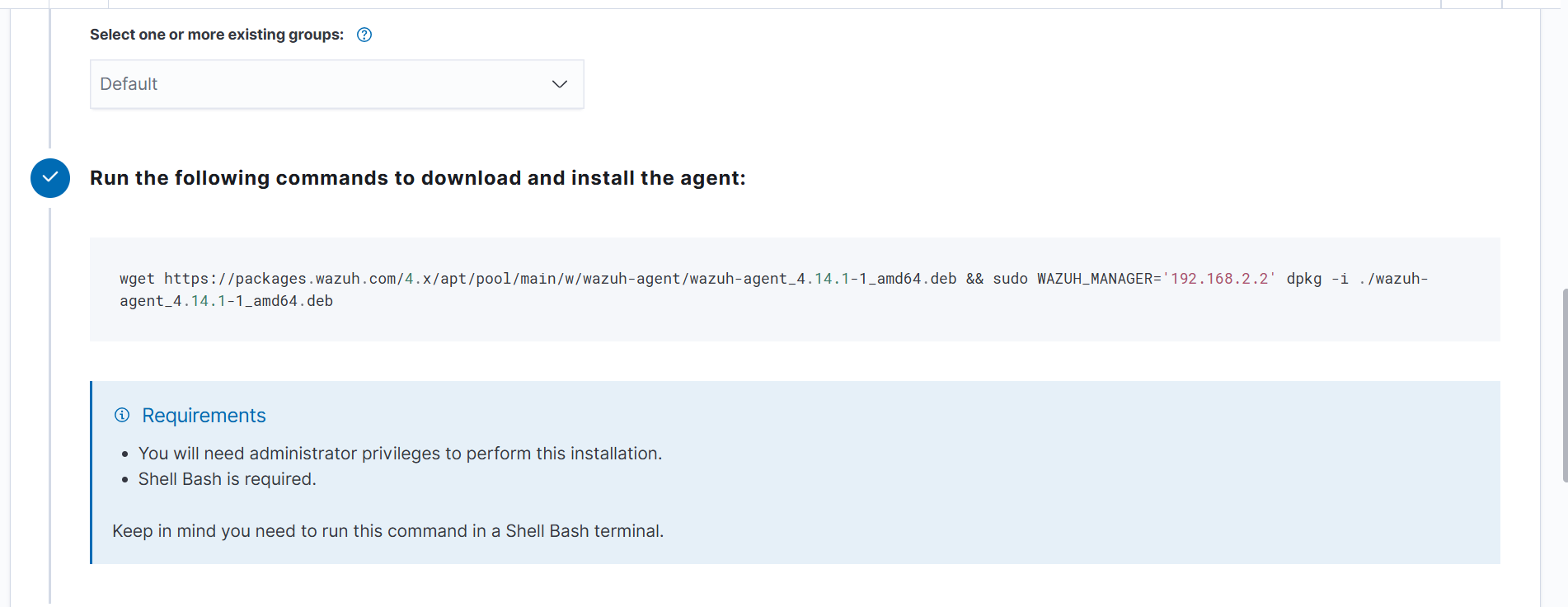1568x607 pixels.
Task: Click the blue checkmark step icon
Action: pos(50,178)
